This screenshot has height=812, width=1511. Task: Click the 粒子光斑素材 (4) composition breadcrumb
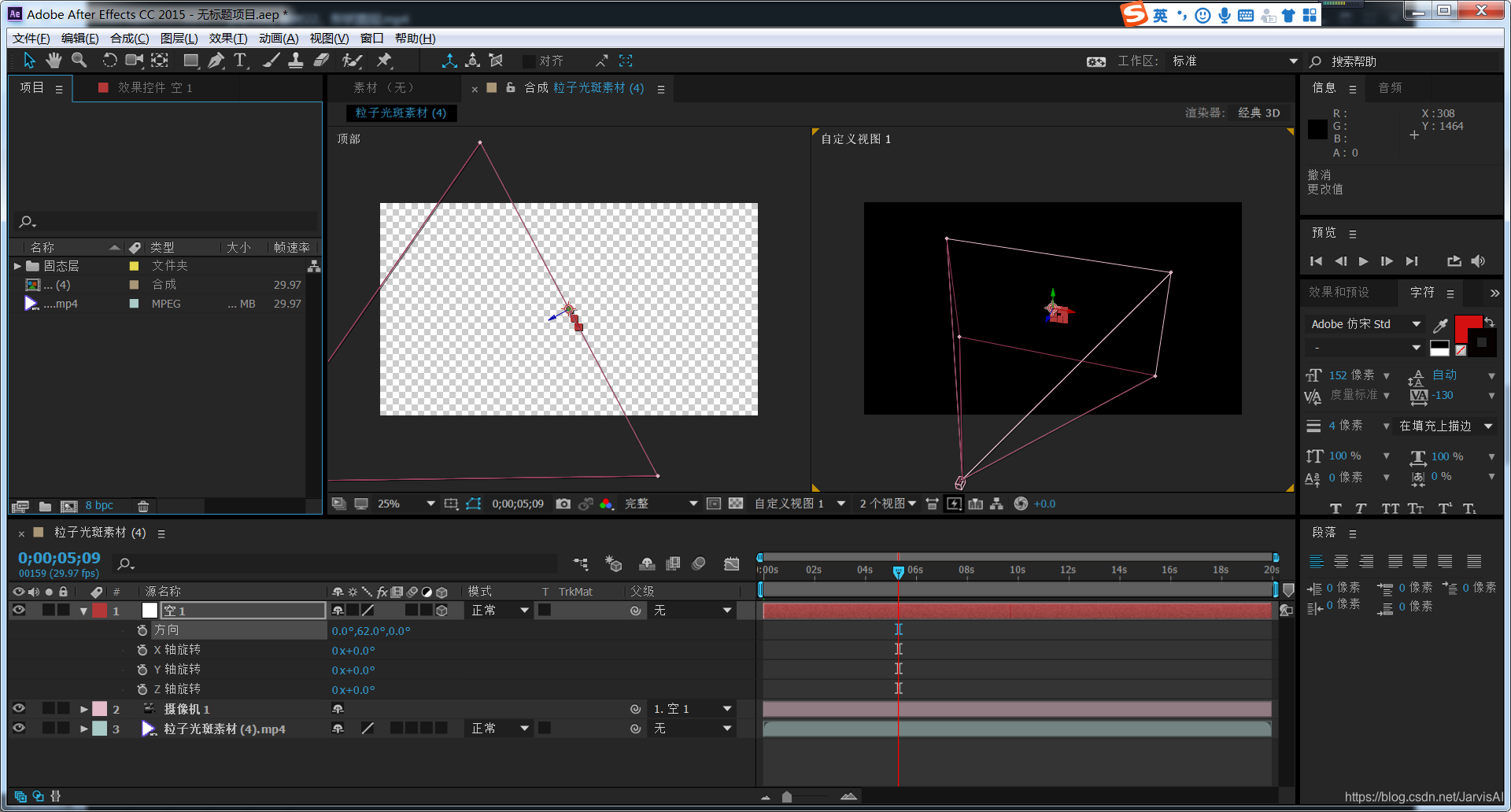click(x=401, y=113)
